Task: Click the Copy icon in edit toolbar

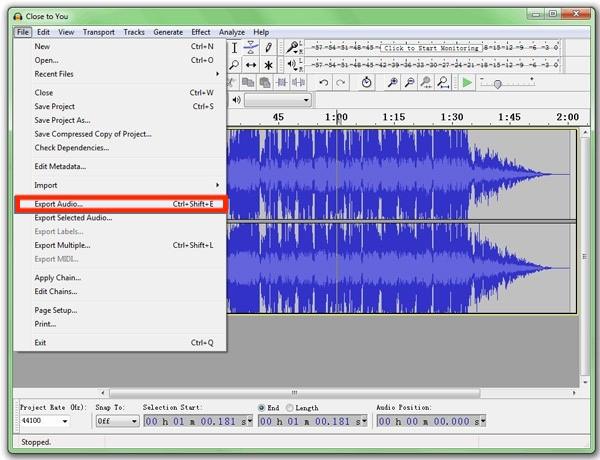Action: (248, 82)
